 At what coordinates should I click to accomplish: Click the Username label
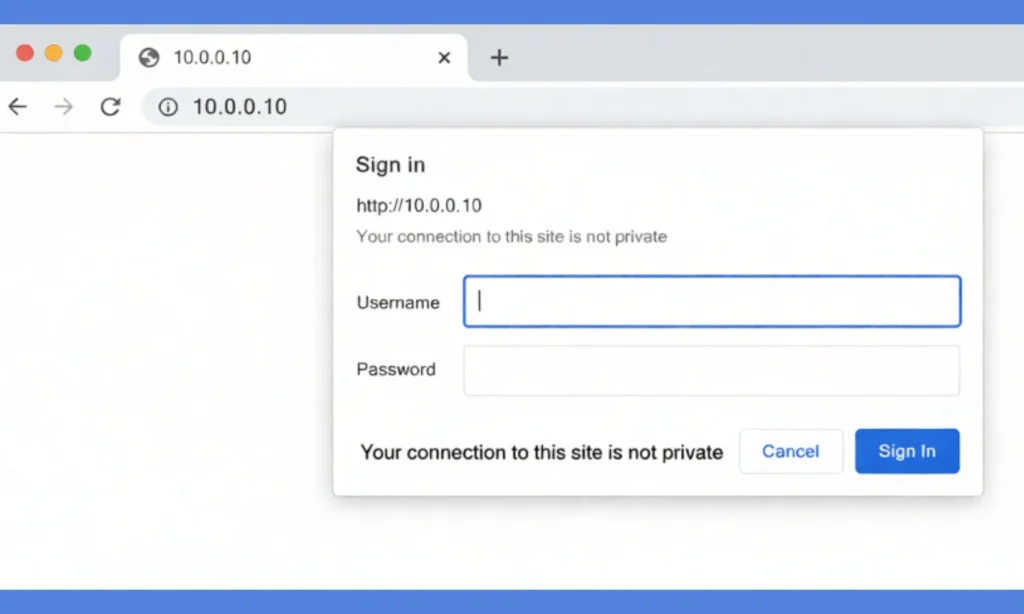pos(397,302)
